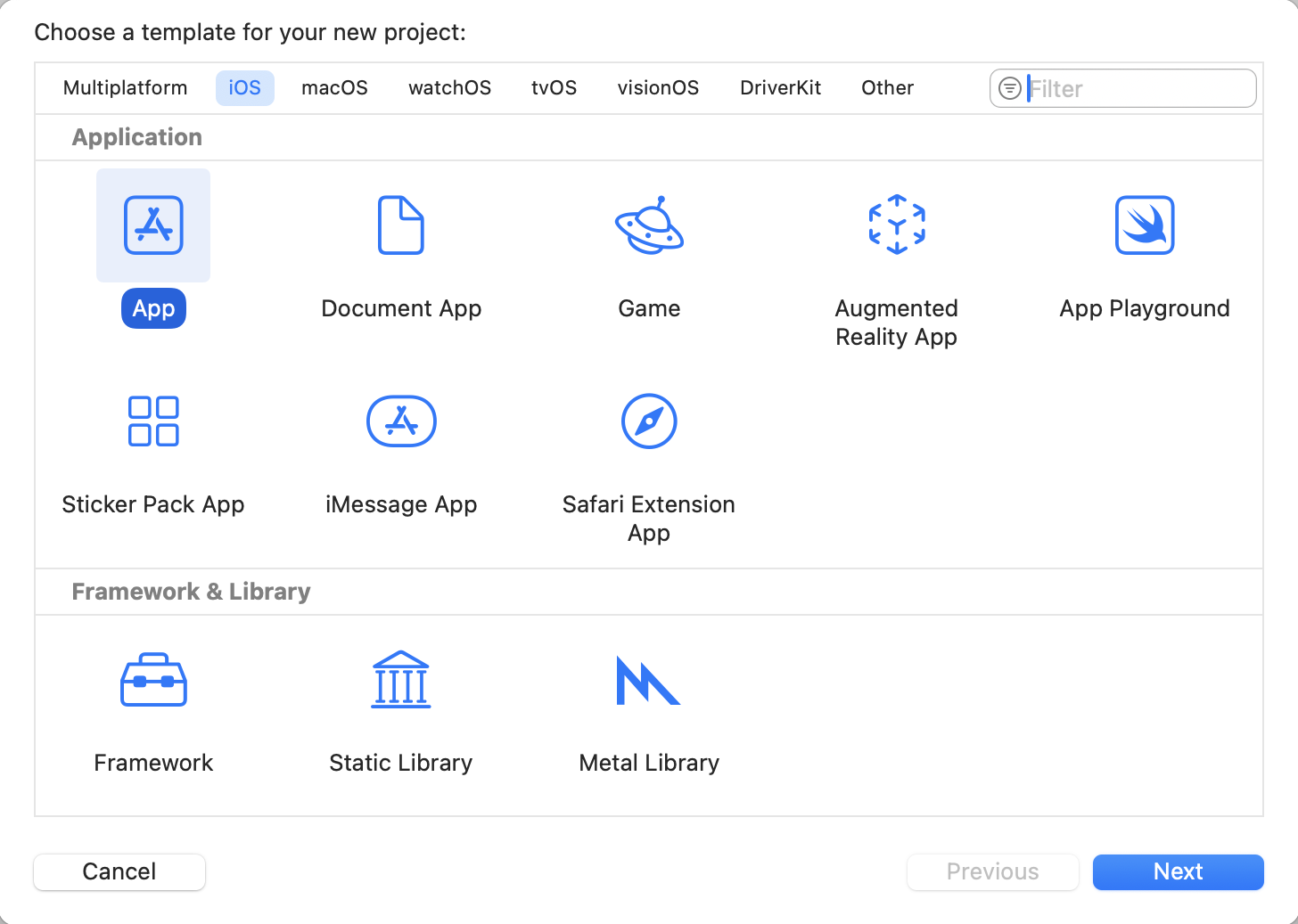Image resolution: width=1298 pixels, height=924 pixels.
Task: Click the filter icon in the search field
Action: click(x=1009, y=88)
